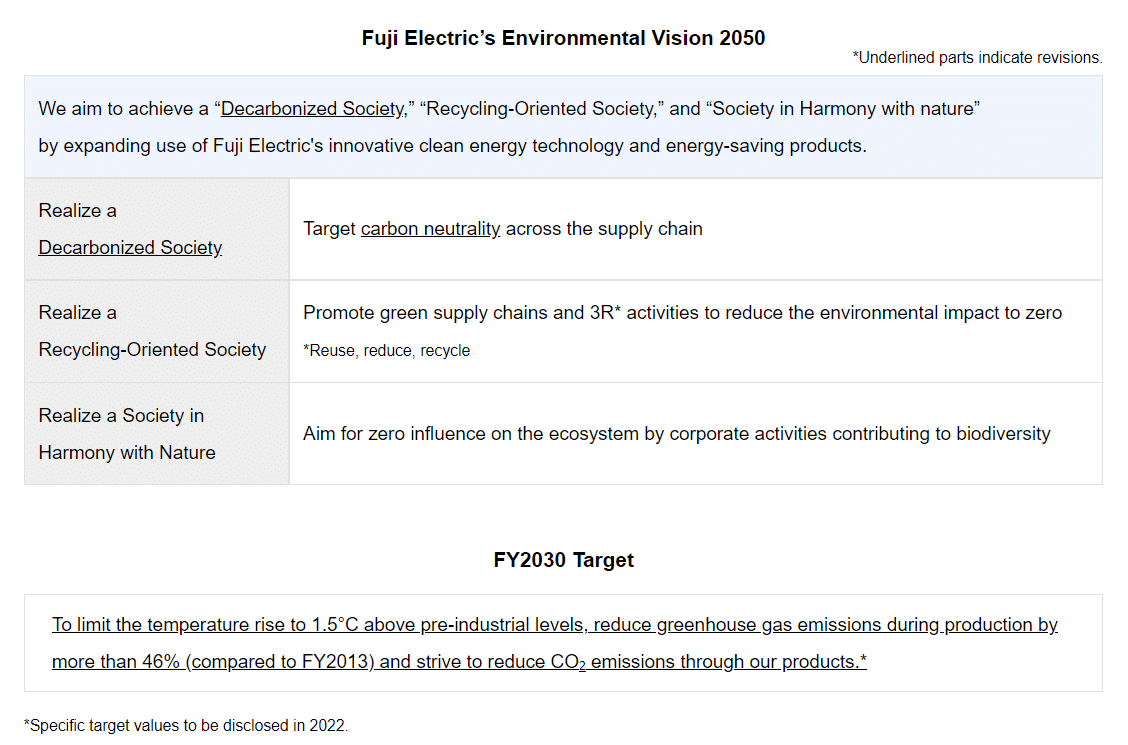Image resolution: width=1128 pixels, height=745 pixels.
Task: Click the underlined 'carbon neutrality' text
Action: tap(430, 229)
